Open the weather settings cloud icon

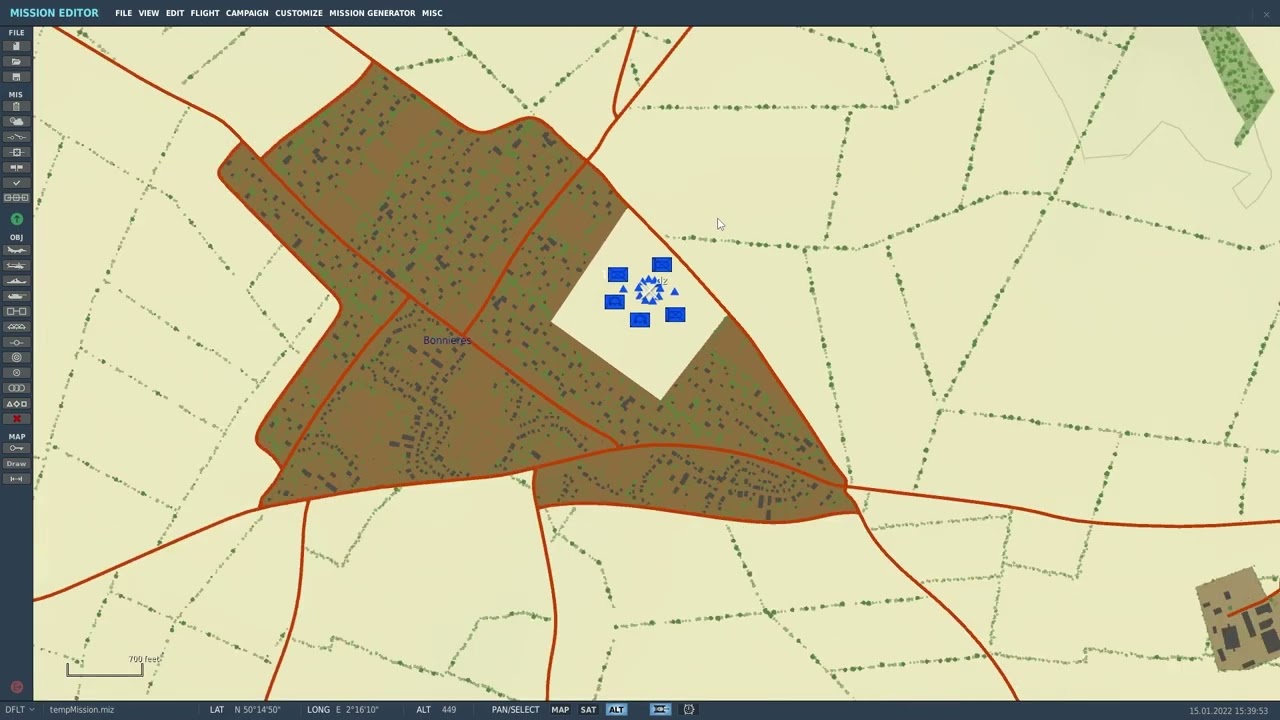tap(16, 121)
